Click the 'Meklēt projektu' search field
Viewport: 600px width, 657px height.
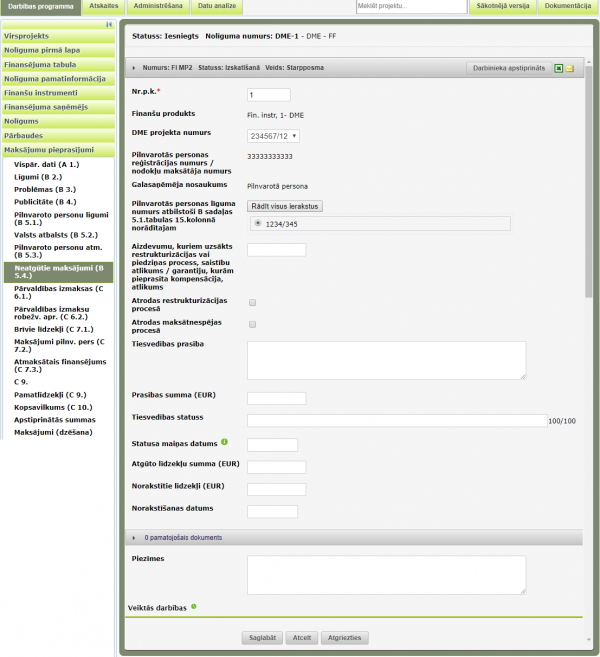tap(410, 7)
